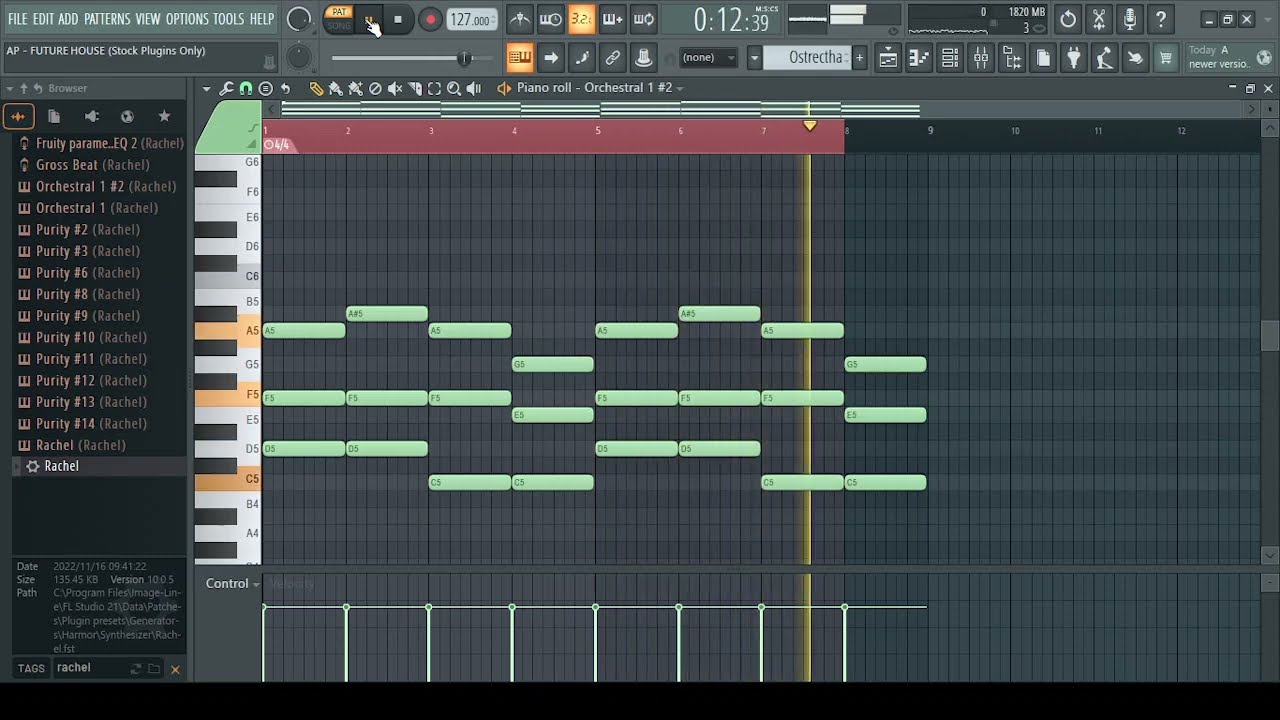Click the one-click recording microphone icon
1280x720 pixels.
coord(1130,19)
